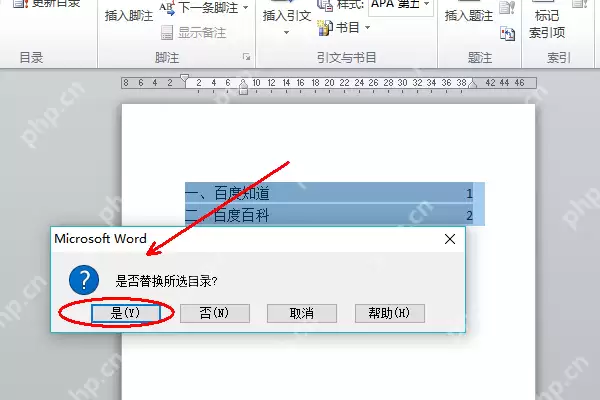Click the Microsoft Word dialog title
This screenshot has width=600, height=400.
100,238
